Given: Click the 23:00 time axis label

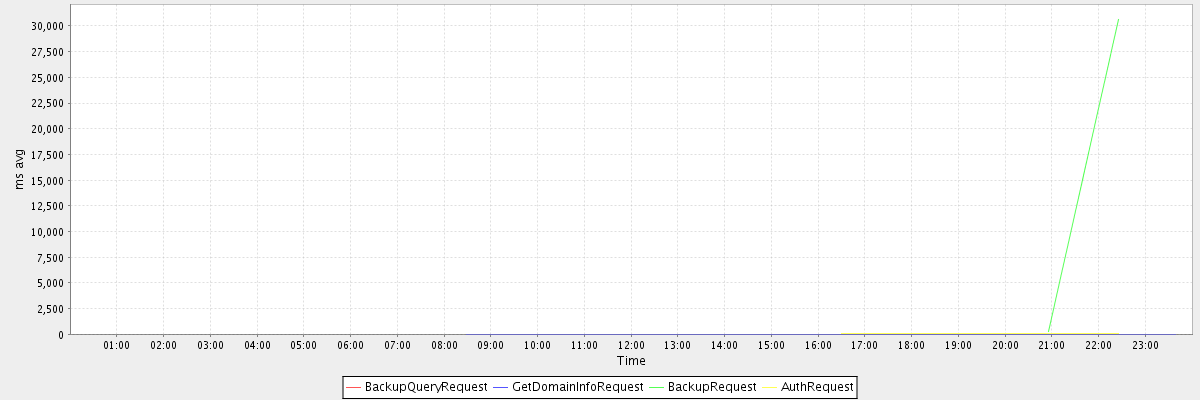Looking at the screenshot, I should coord(1145,345).
